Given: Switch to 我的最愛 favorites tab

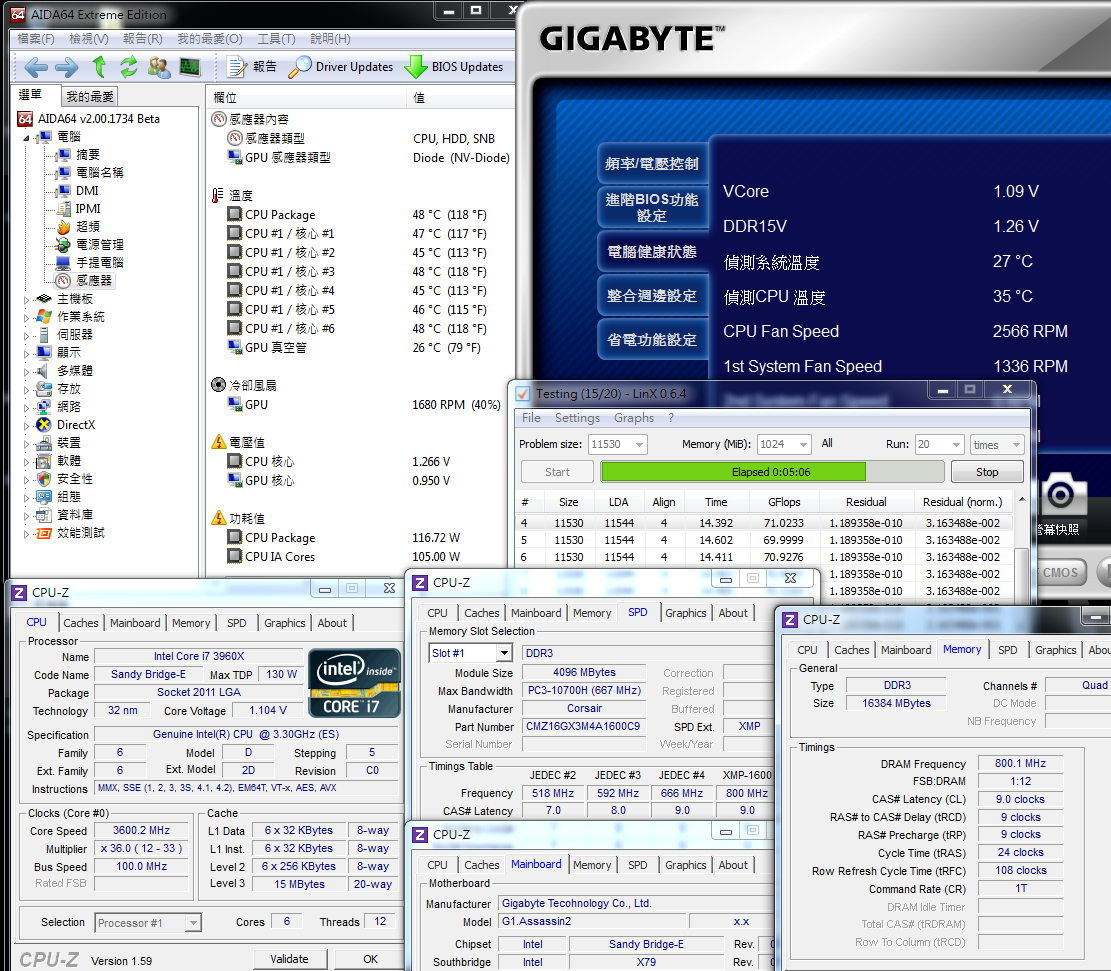Looking at the screenshot, I should click(90, 96).
